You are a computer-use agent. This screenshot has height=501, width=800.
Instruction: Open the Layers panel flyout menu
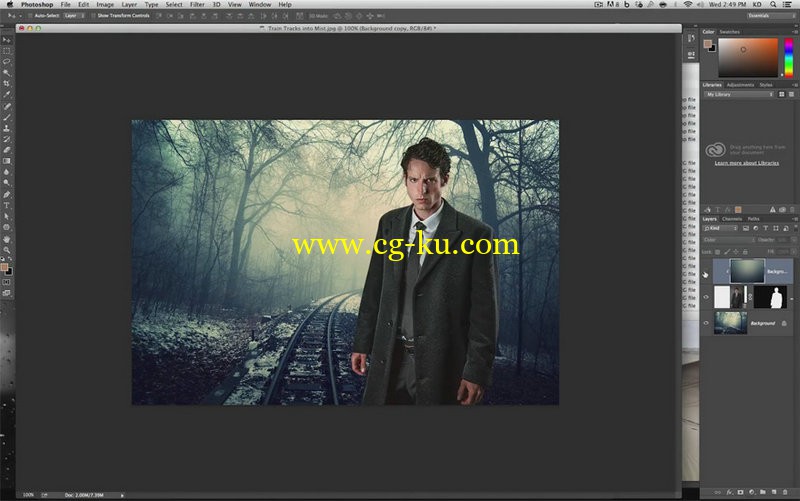pos(795,219)
